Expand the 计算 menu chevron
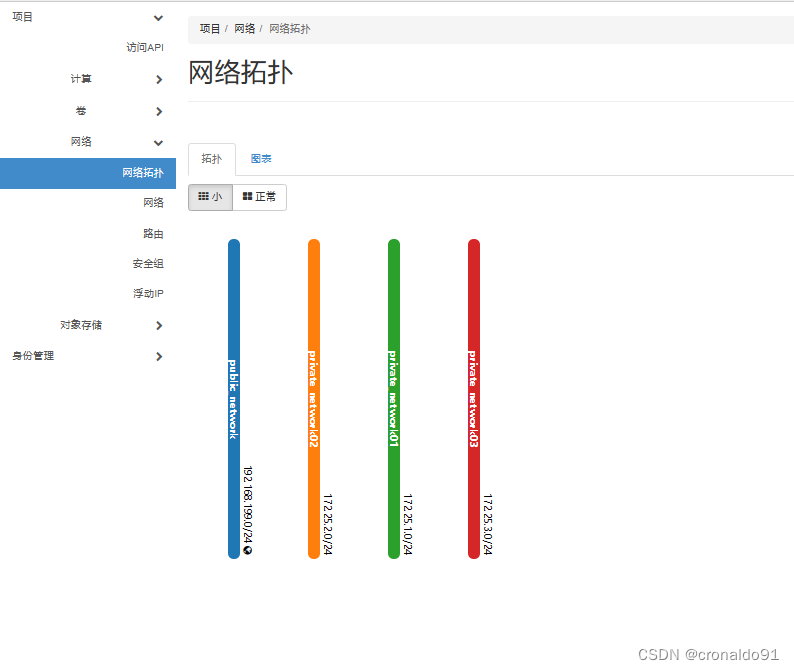 pos(159,80)
